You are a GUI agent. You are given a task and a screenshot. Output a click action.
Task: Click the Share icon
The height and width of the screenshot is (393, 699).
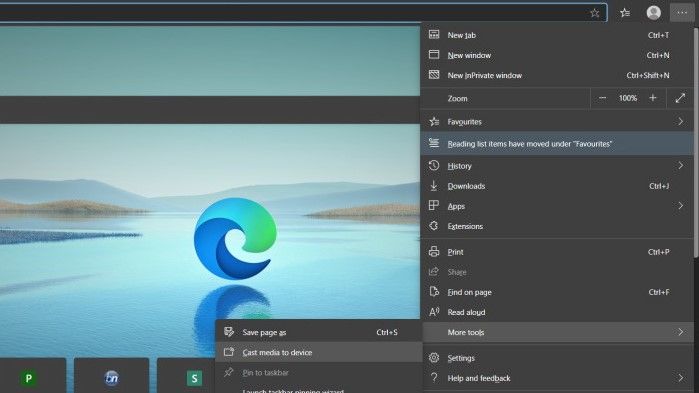[434, 272]
